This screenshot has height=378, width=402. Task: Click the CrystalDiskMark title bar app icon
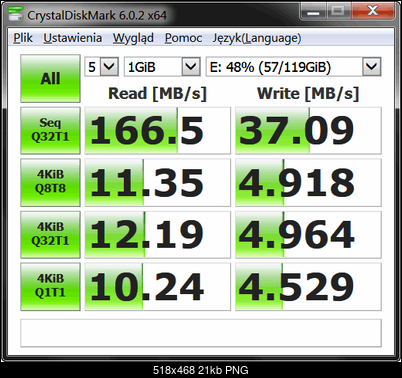pyautogui.click(x=15, y=14)
